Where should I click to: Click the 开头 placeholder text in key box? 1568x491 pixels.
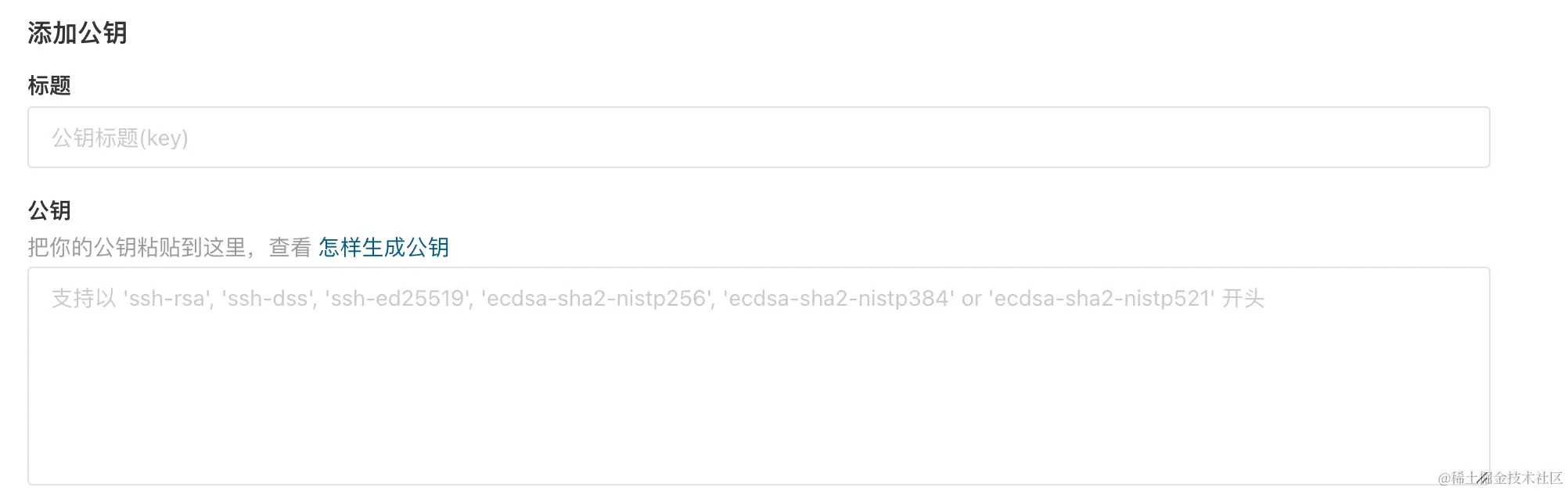tap(1243, 299)
